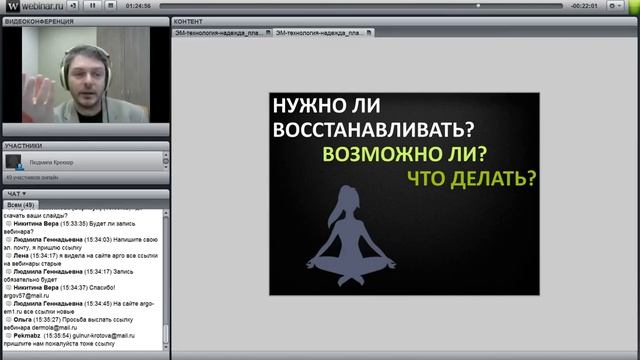Click slide heading 'ВОЗМОЖНО ЛИ?'

[x=405, y=154]
